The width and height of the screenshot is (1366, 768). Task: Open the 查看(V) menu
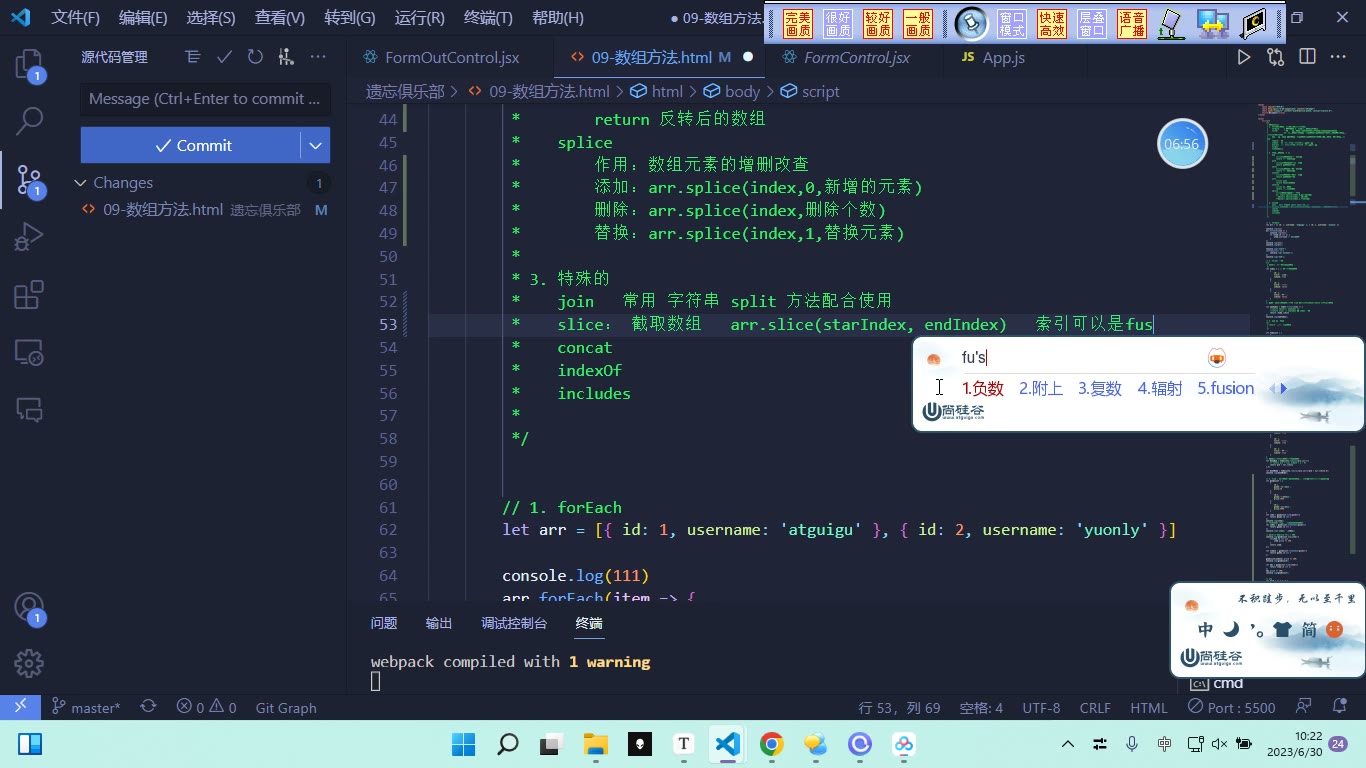[279, 18]
